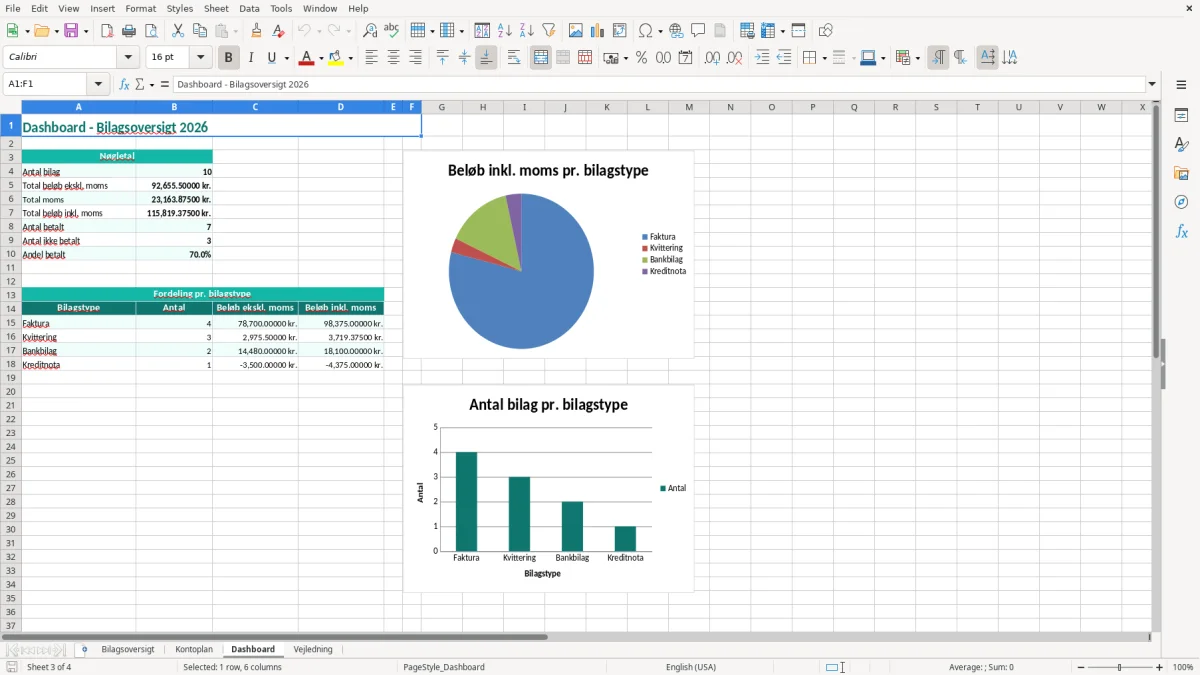The height and width of the screenshot is (675, 1200).
Task: Toggle Underline formatting
Action: coord(271,58)
